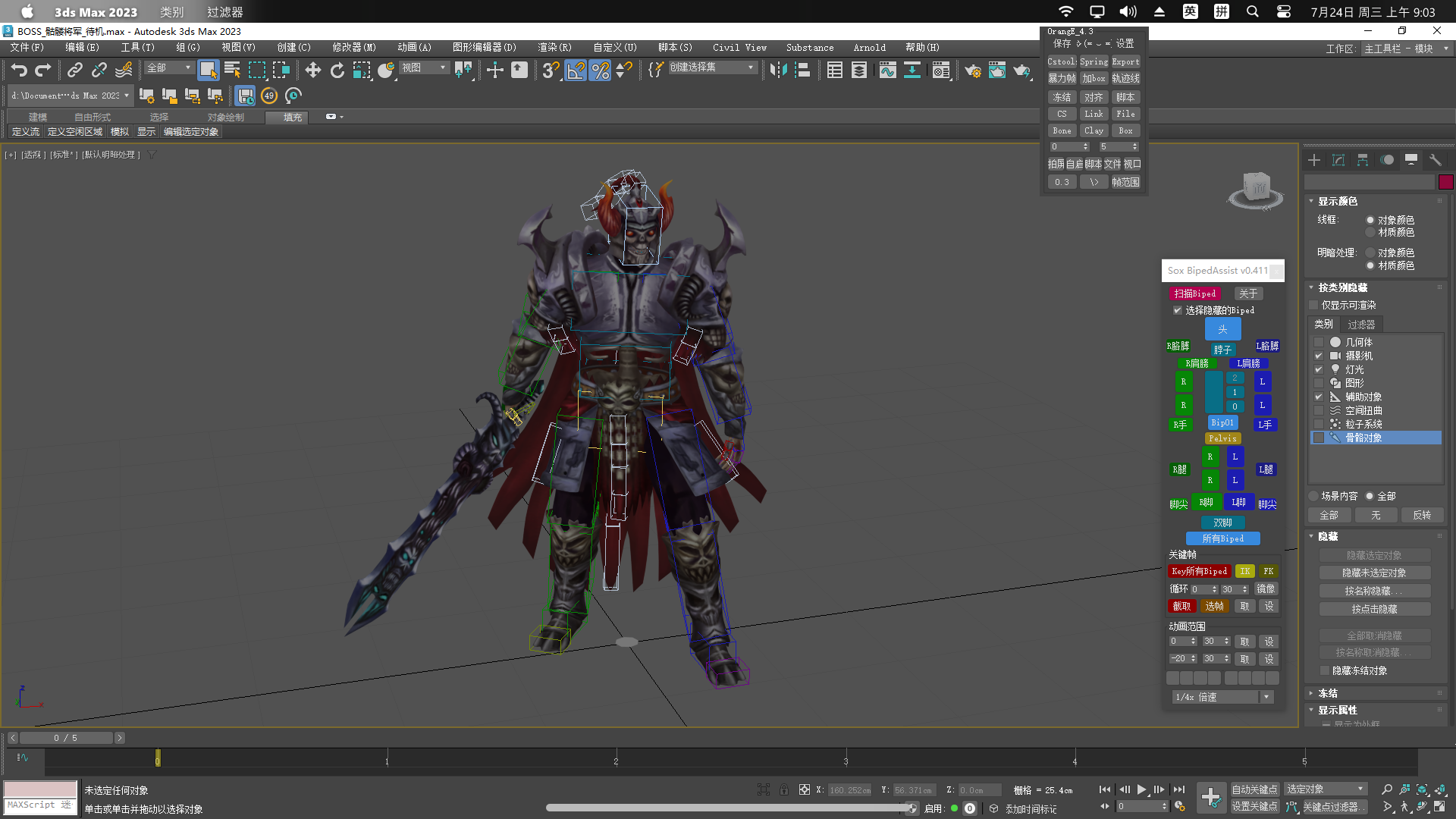
Task: Activate the Select and Rotate tool
Action: click(337, 71)
